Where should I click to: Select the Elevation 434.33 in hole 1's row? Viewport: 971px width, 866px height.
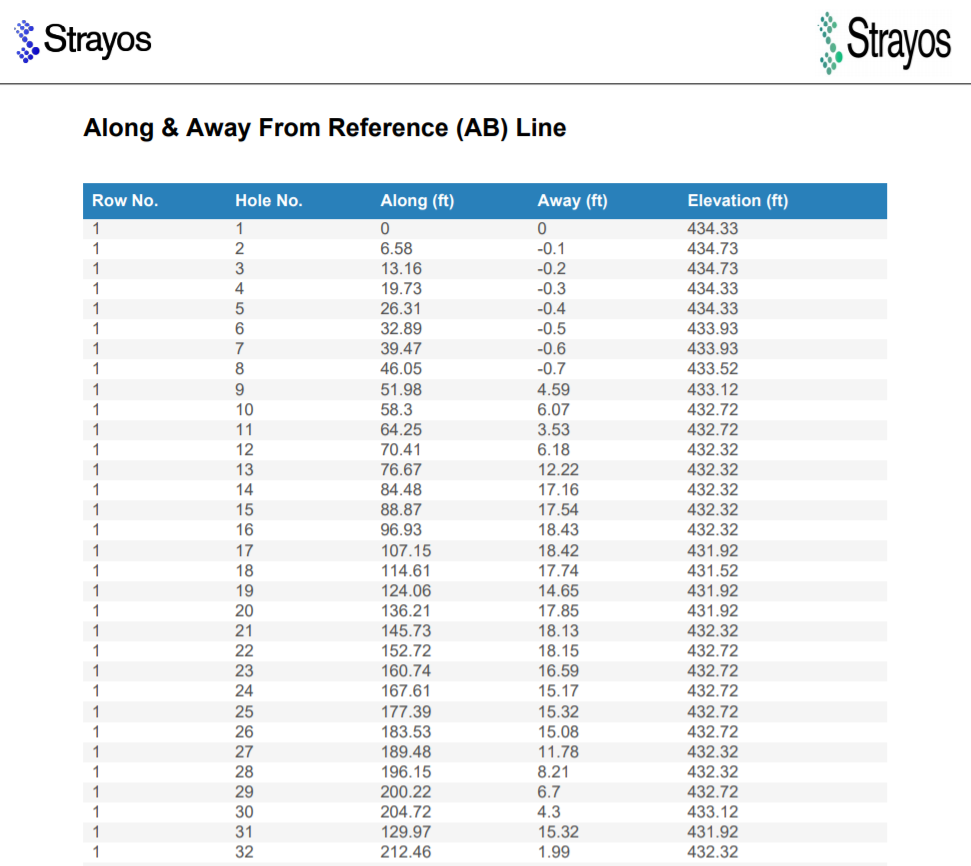click(713, 229)
